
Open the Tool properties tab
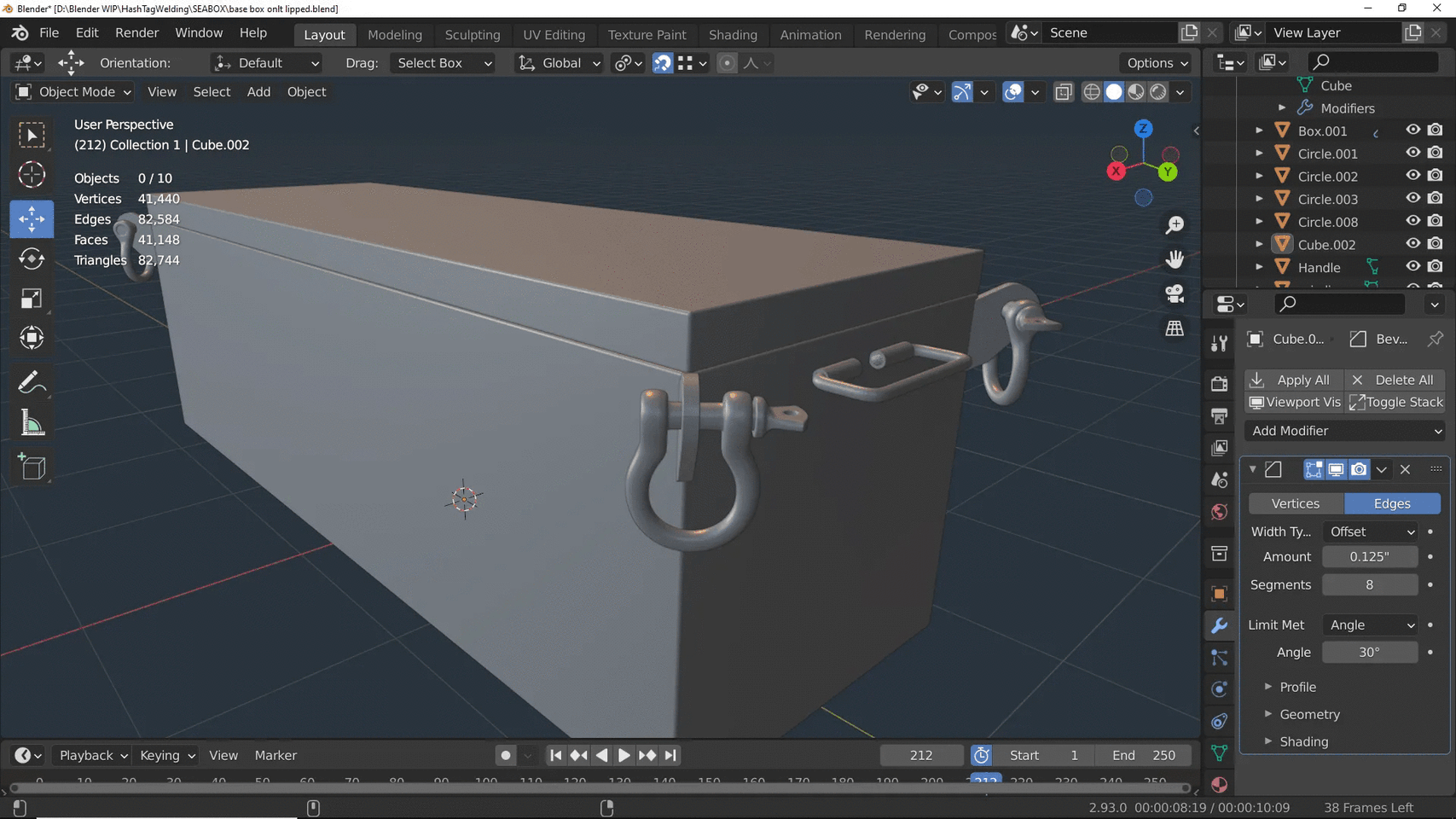1220,343
